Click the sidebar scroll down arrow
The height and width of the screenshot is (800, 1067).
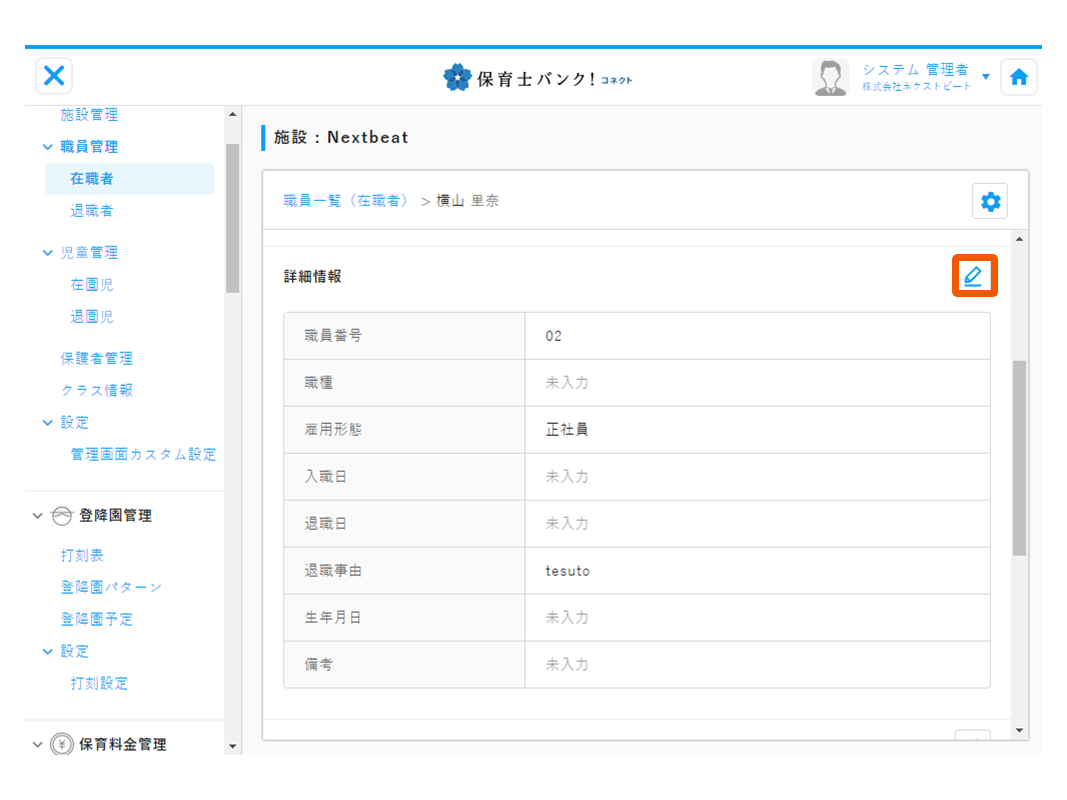(233, 746)
